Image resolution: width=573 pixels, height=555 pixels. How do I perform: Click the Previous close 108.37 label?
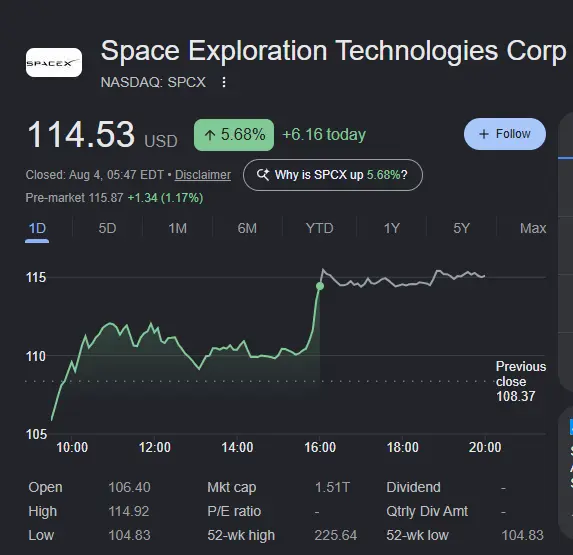coord(521,381)
